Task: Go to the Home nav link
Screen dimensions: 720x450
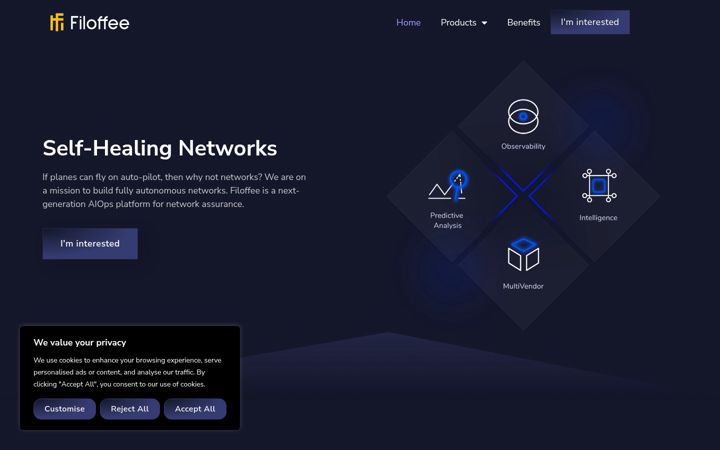Action: coord(408,22)
